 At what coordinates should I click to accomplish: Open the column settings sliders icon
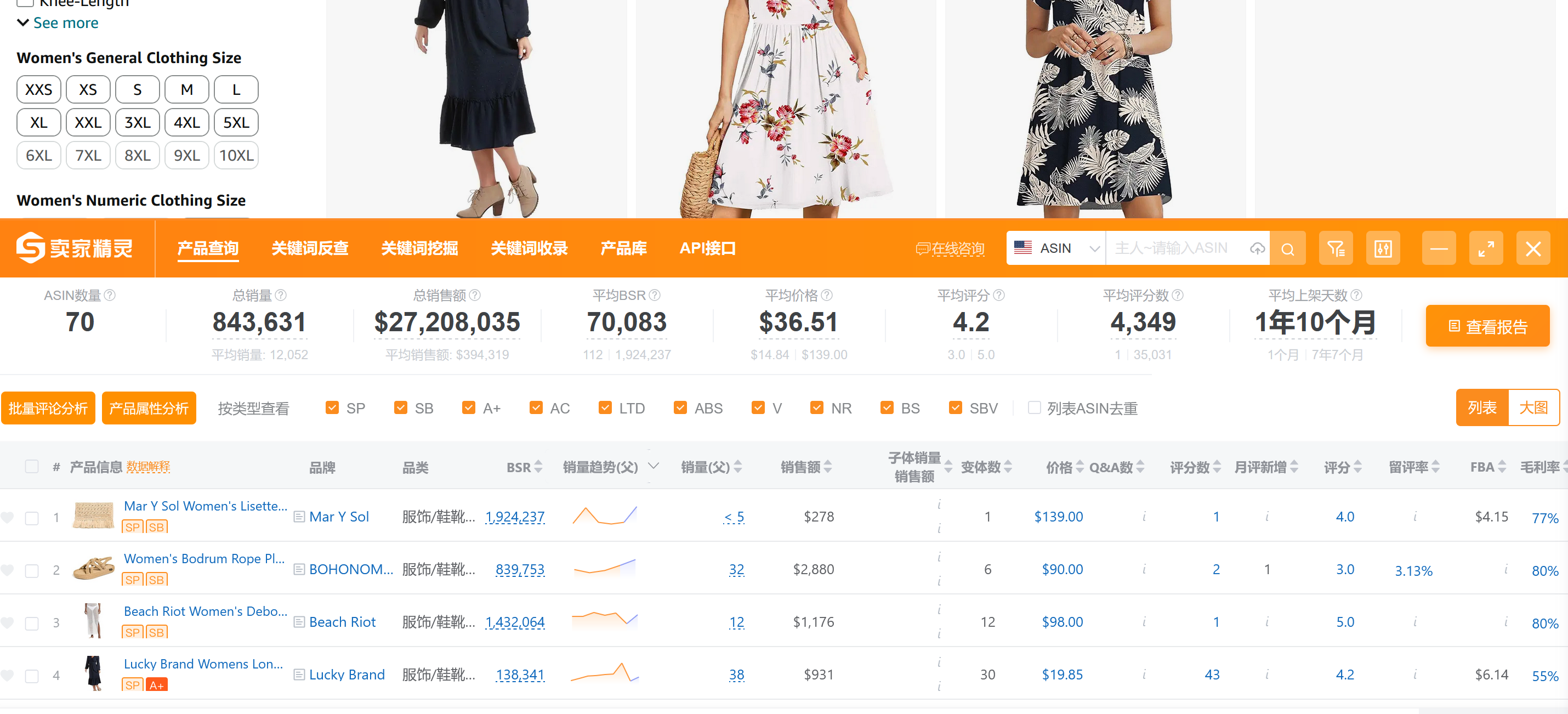tap(1383, 248)
